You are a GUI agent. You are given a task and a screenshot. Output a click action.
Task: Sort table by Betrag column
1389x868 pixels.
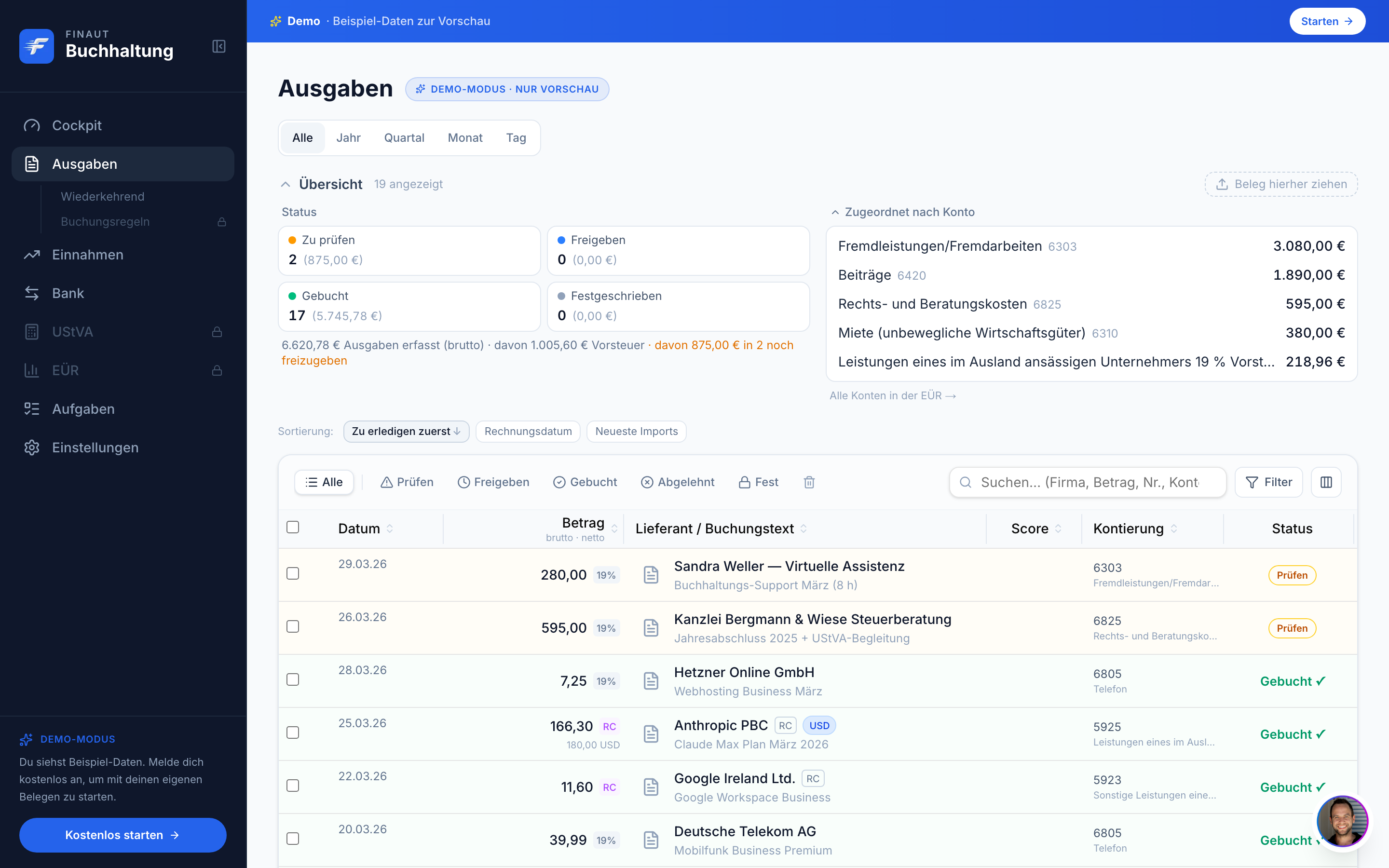point(582,528)
